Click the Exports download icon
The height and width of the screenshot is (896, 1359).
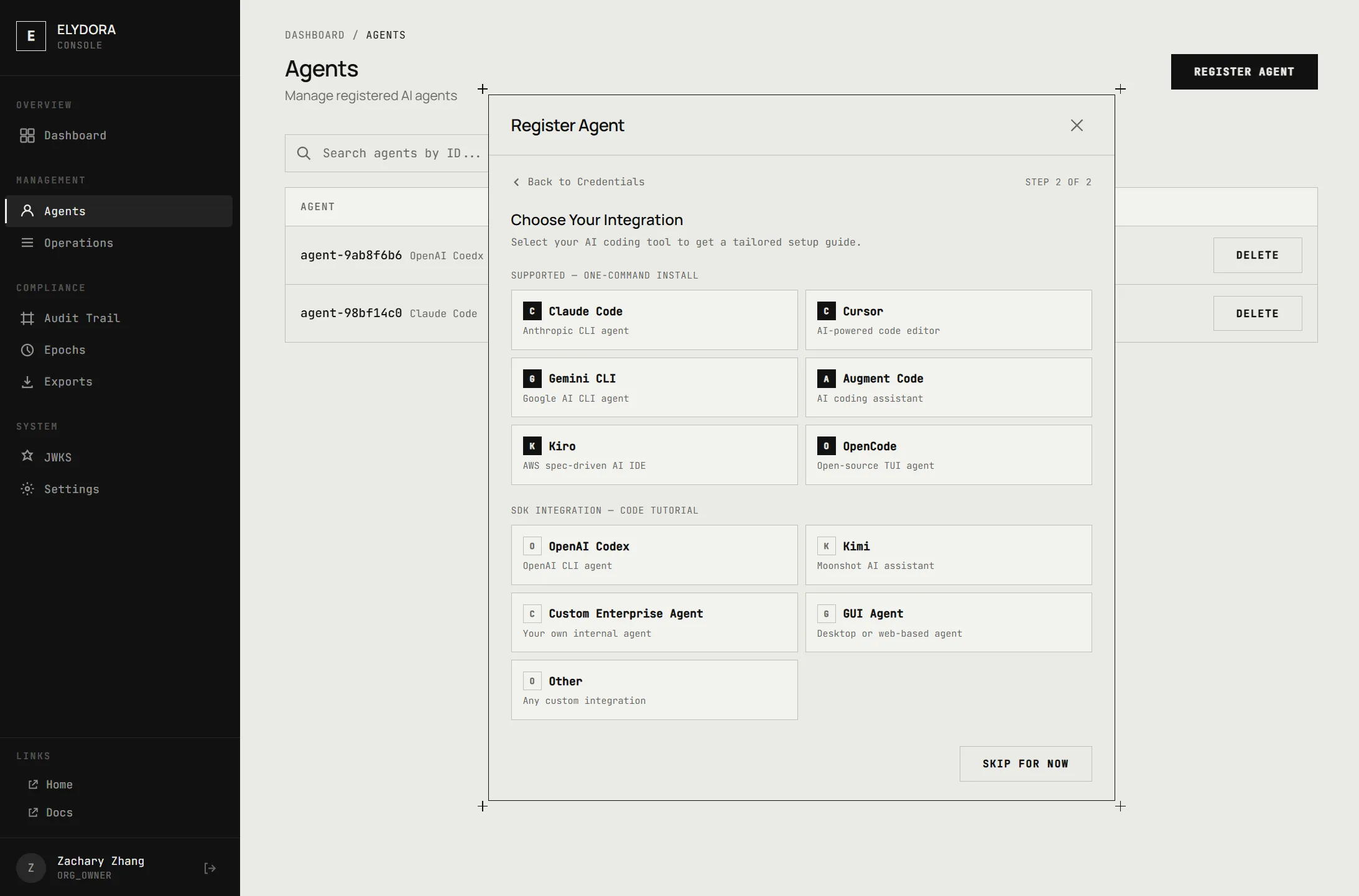tap(27, 381)
